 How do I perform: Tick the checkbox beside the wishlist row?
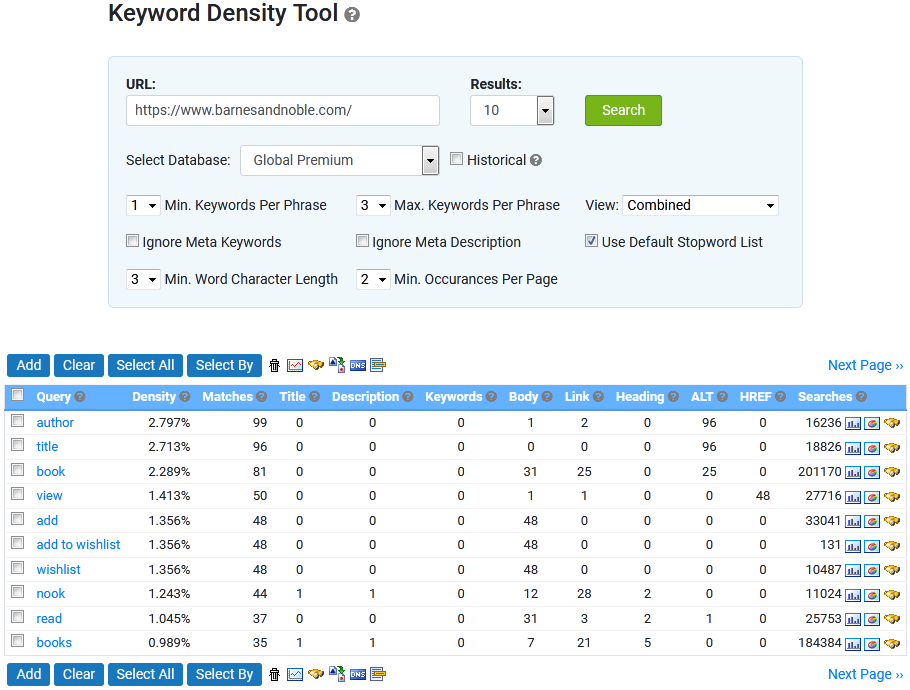[17, 568]
